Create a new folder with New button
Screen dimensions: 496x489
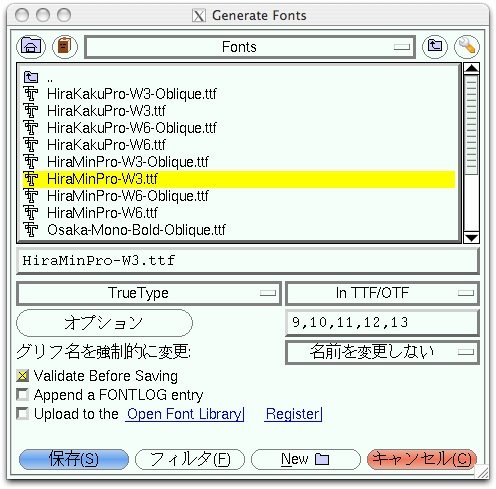tap(306, 459)
